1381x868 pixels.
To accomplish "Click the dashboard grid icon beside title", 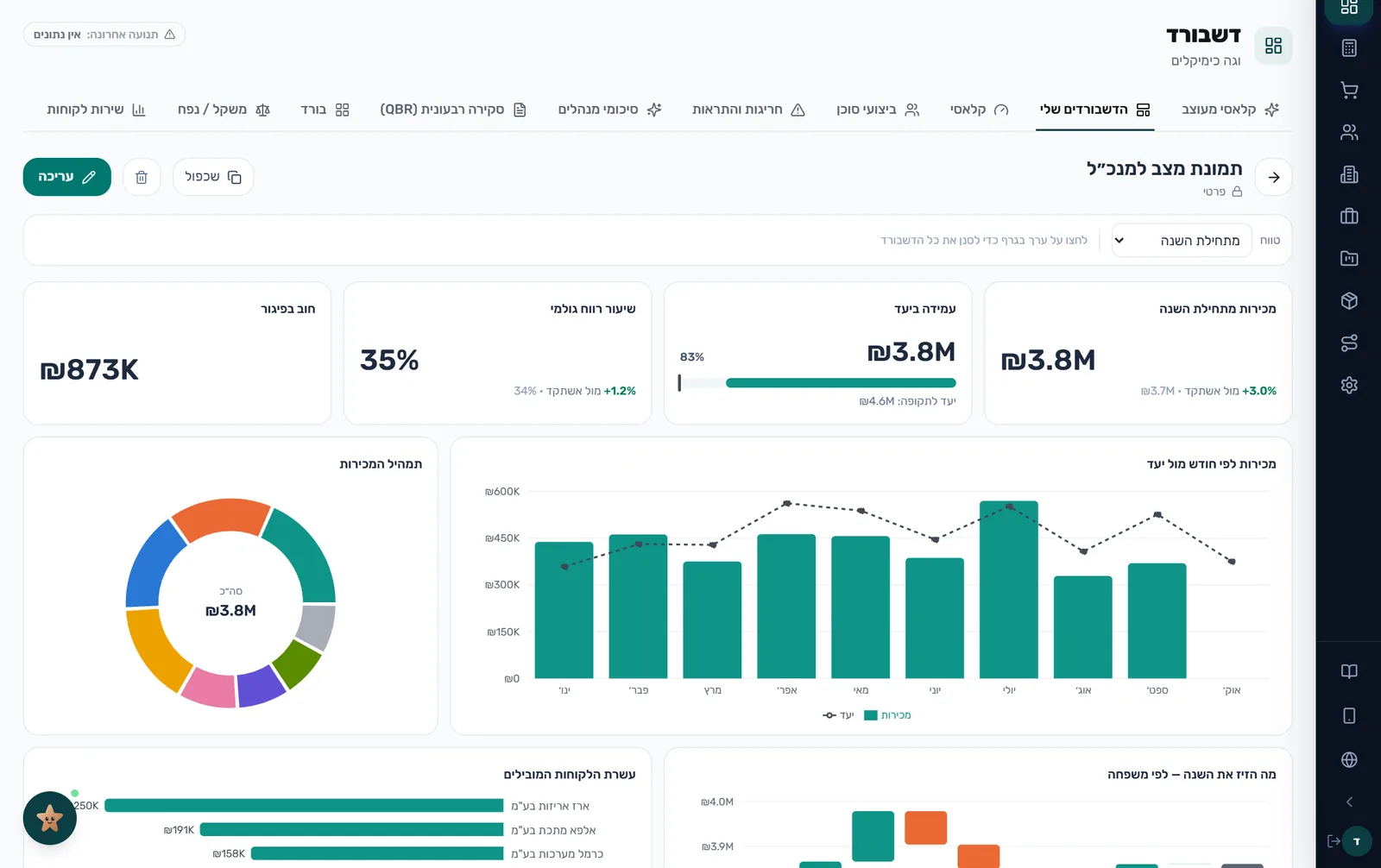I will point(1273,46).
